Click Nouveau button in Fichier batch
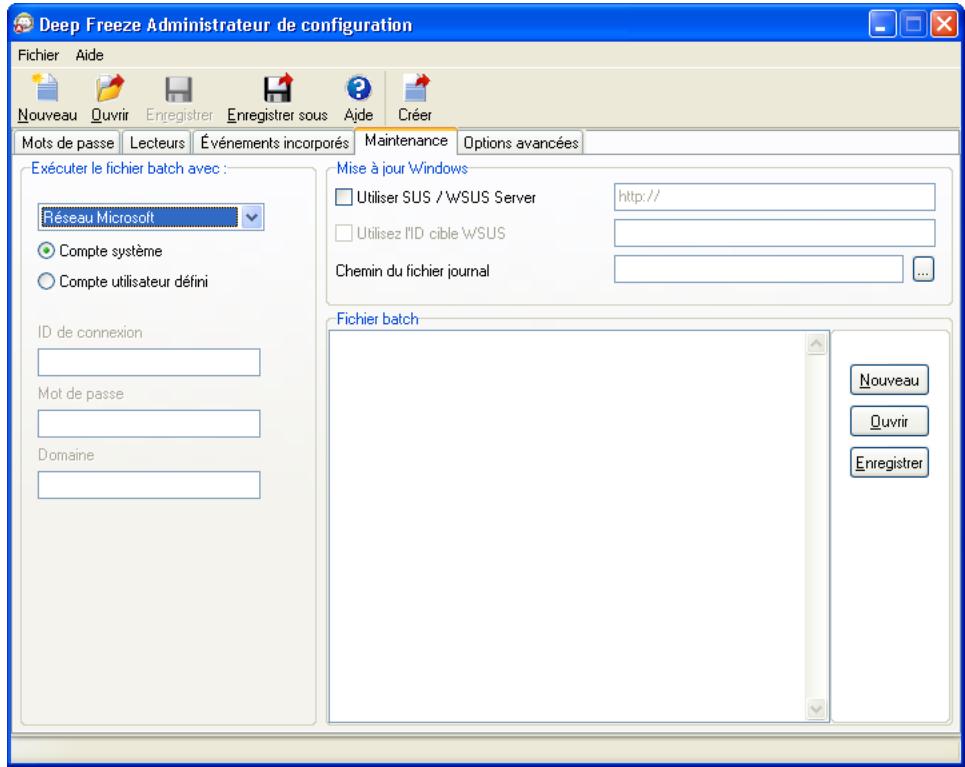Image resolution: width=965 pixels, height=767 pixels. click(x=889, y=380)
